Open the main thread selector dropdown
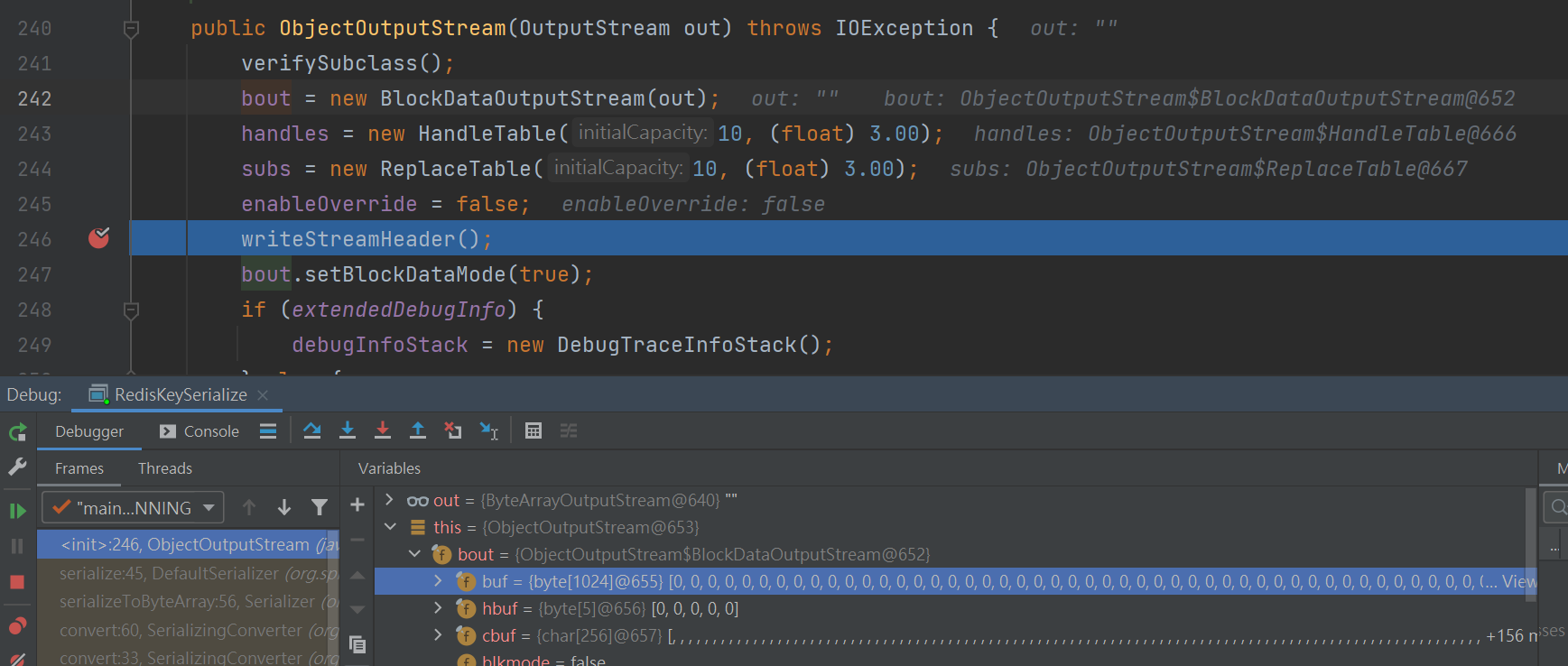The width and height of the screenshot is (1568, 666). (133, 507)
